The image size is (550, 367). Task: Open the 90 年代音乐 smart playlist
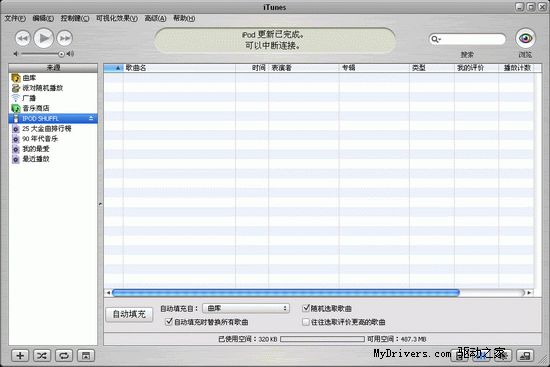click(53, 139)
